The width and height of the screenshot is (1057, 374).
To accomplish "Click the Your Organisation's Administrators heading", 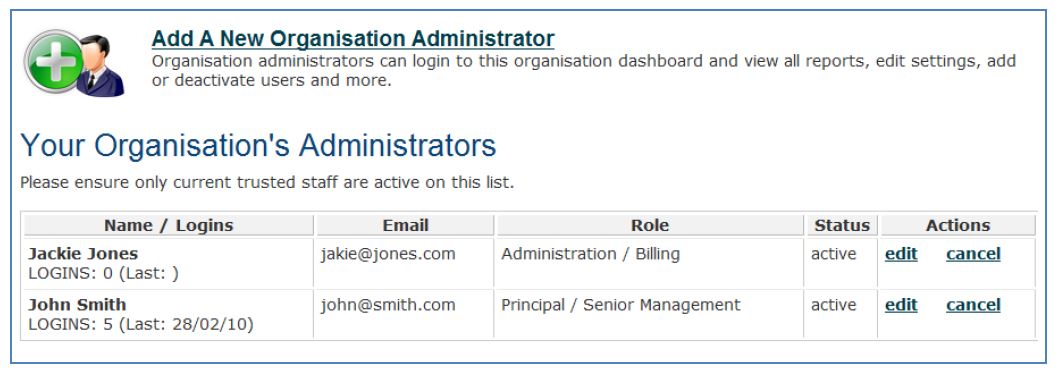I will (x=258, y=146).
